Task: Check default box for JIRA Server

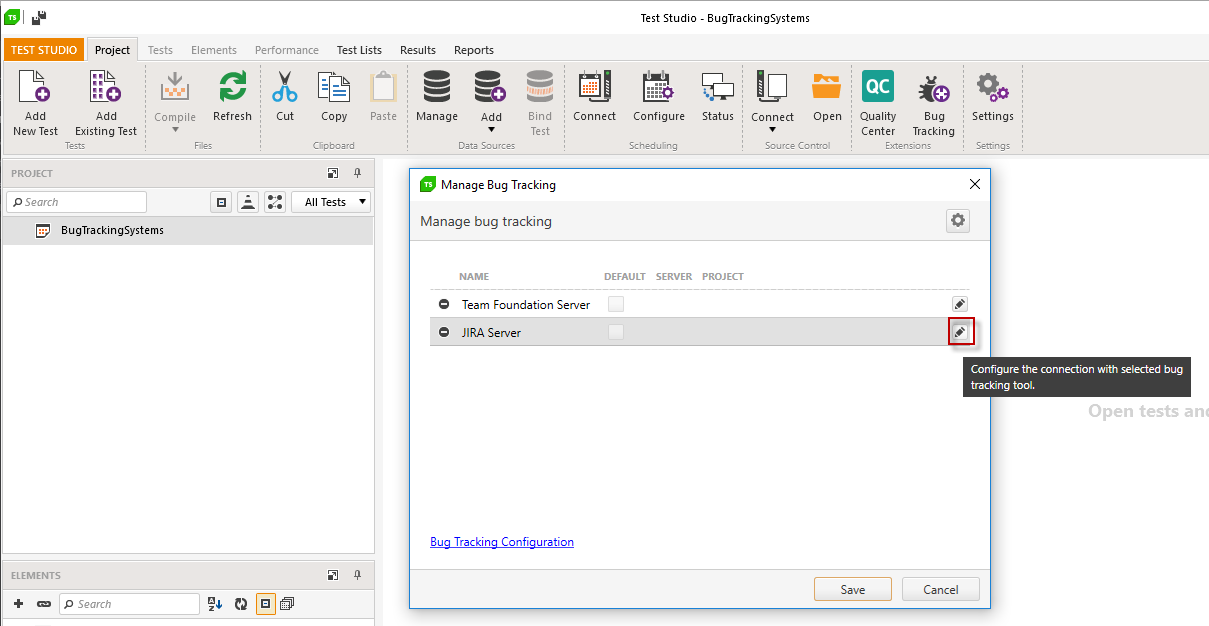Action: coord(616,332)
